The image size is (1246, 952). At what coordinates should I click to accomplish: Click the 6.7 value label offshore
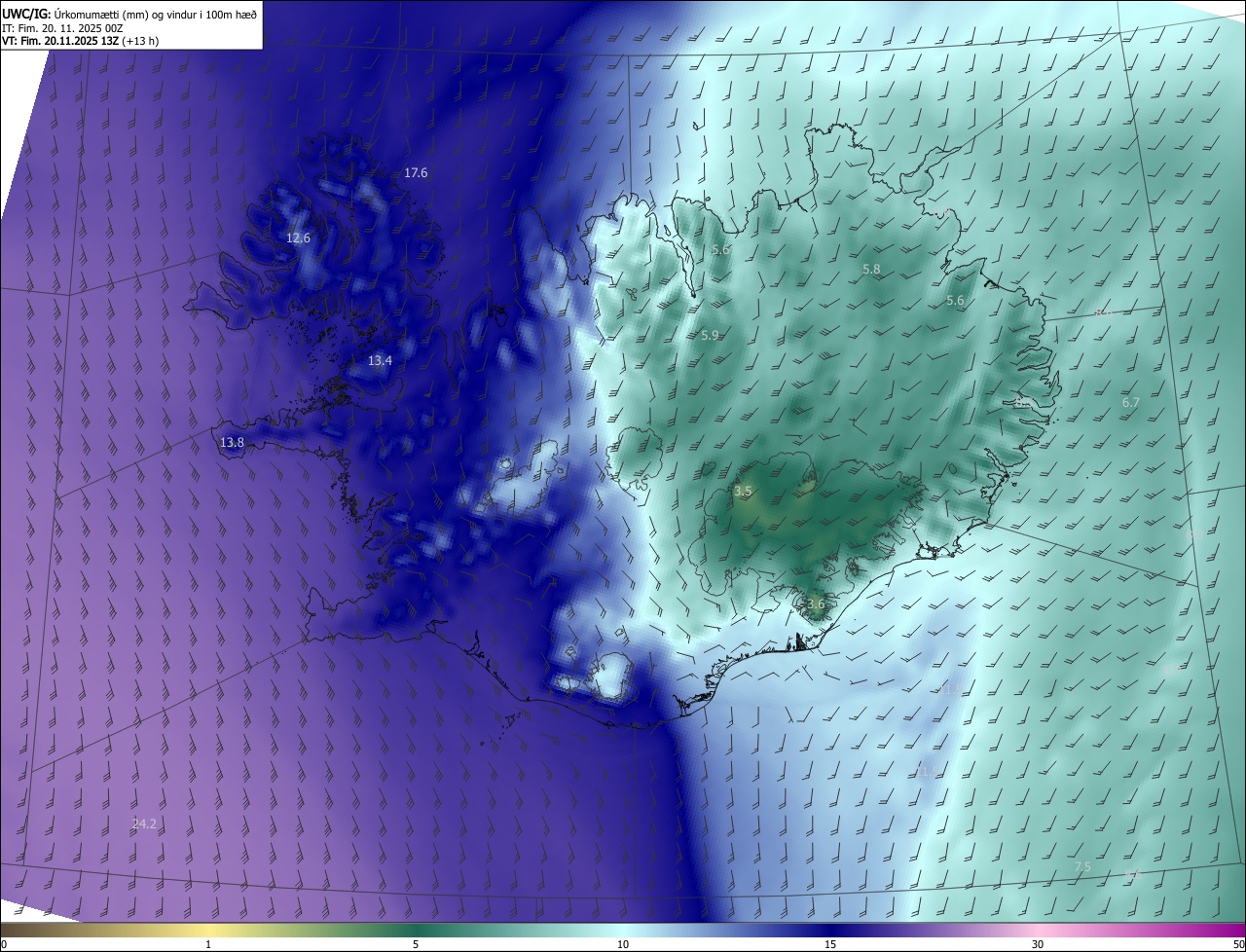click(1130, 403)
